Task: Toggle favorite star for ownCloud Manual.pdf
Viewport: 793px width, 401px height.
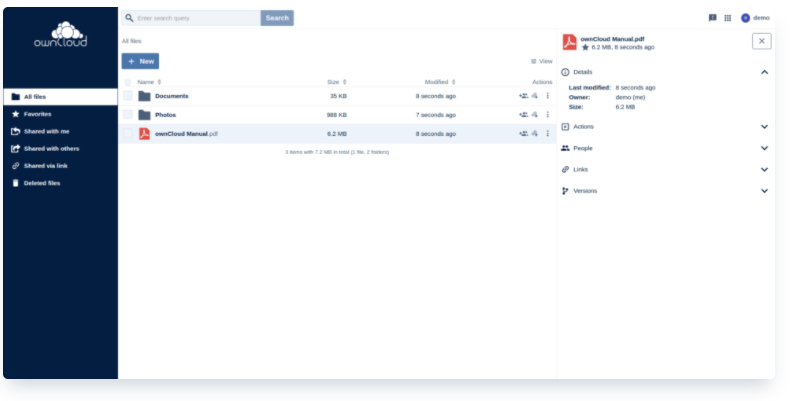Action: (x=585, y=48)
